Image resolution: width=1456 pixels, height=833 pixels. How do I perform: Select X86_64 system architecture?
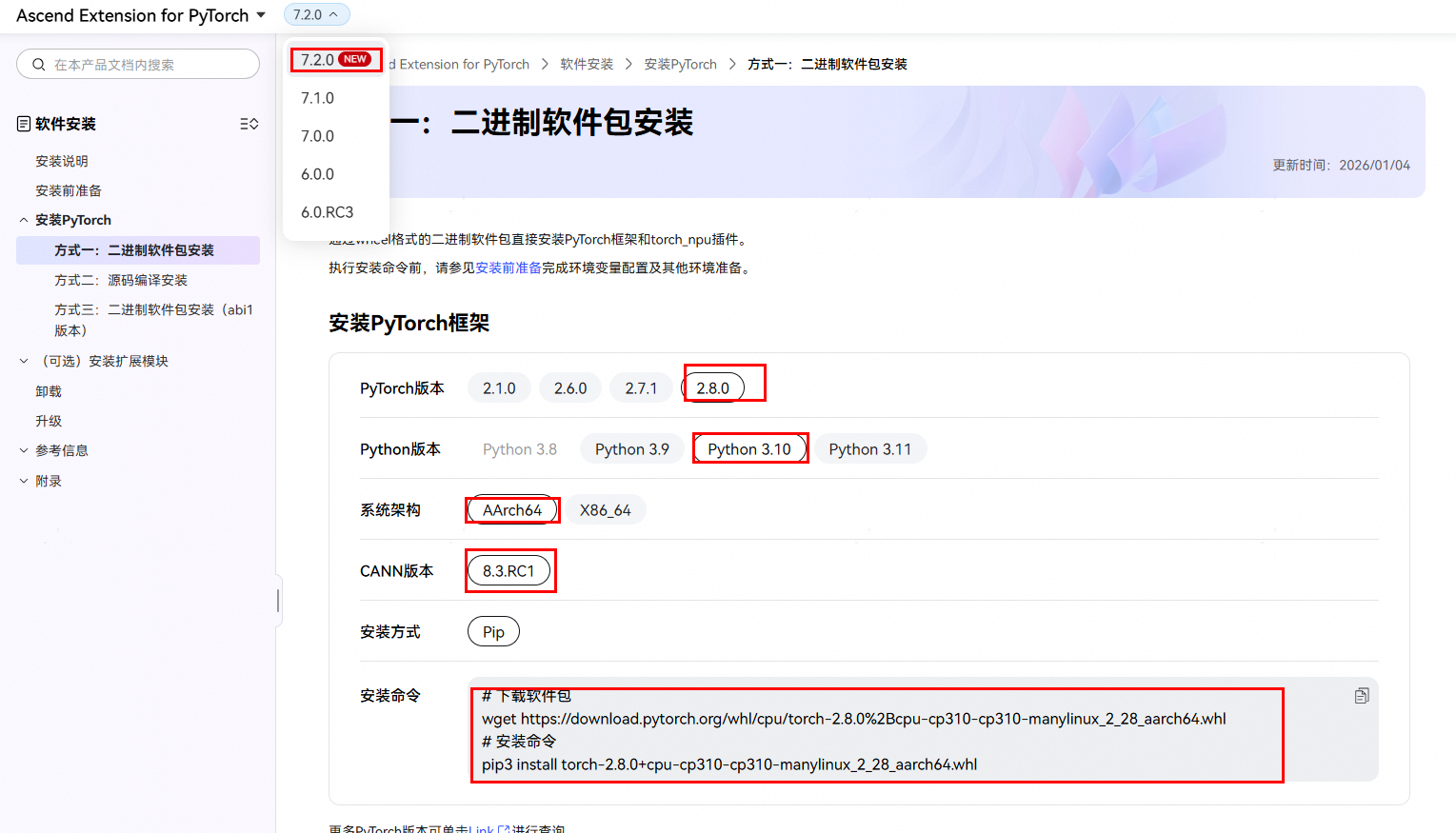coord(606,510)
